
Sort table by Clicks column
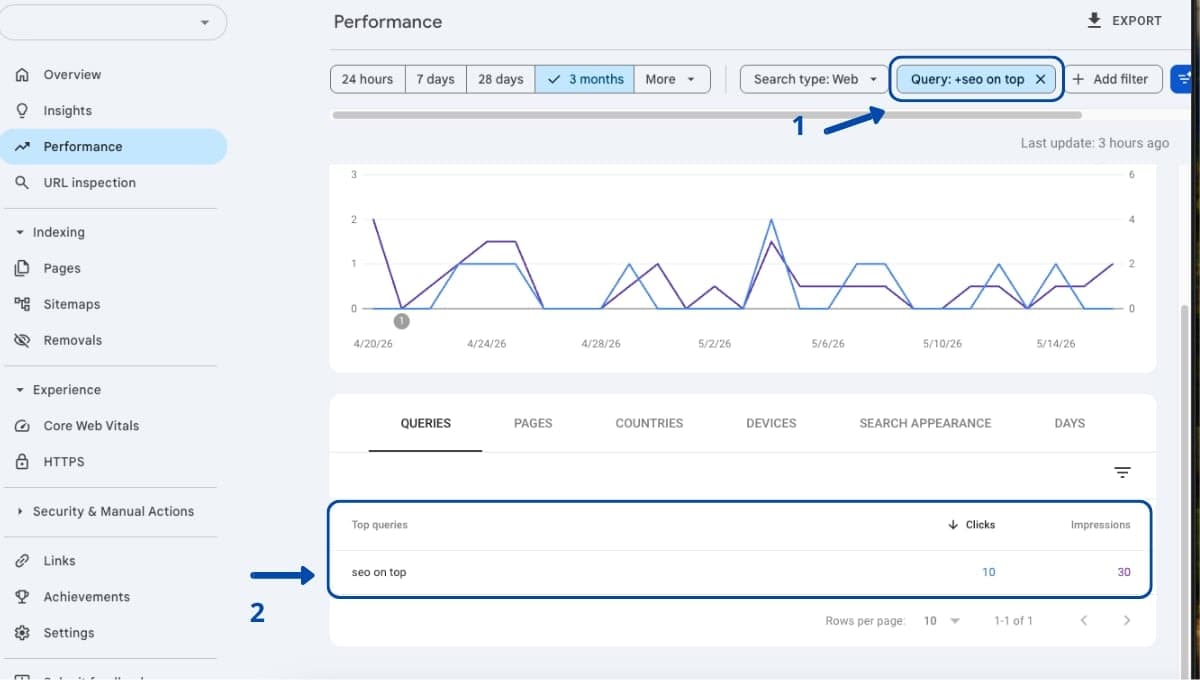971,524
